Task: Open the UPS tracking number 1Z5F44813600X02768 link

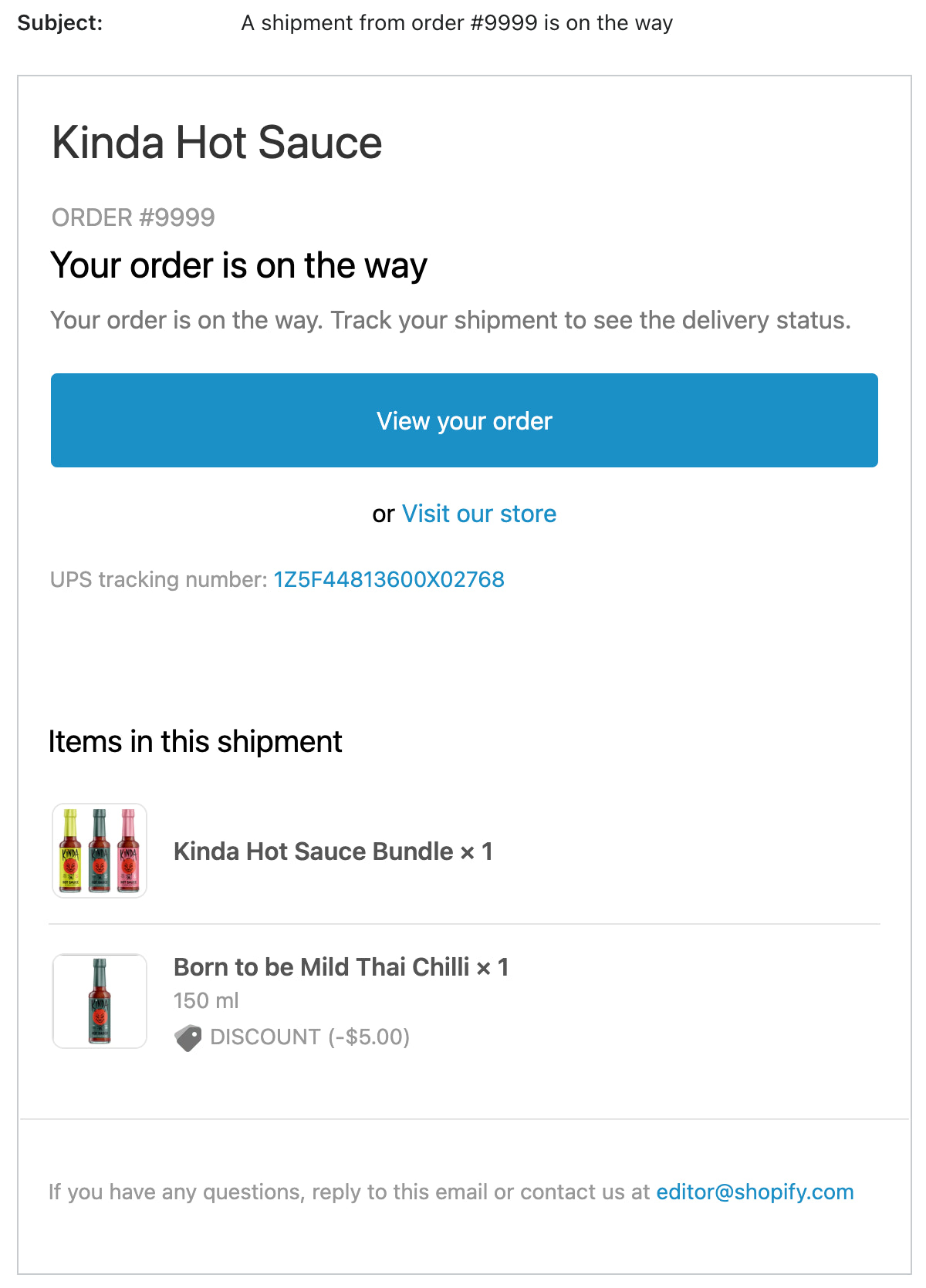Action: coord(389,579)
